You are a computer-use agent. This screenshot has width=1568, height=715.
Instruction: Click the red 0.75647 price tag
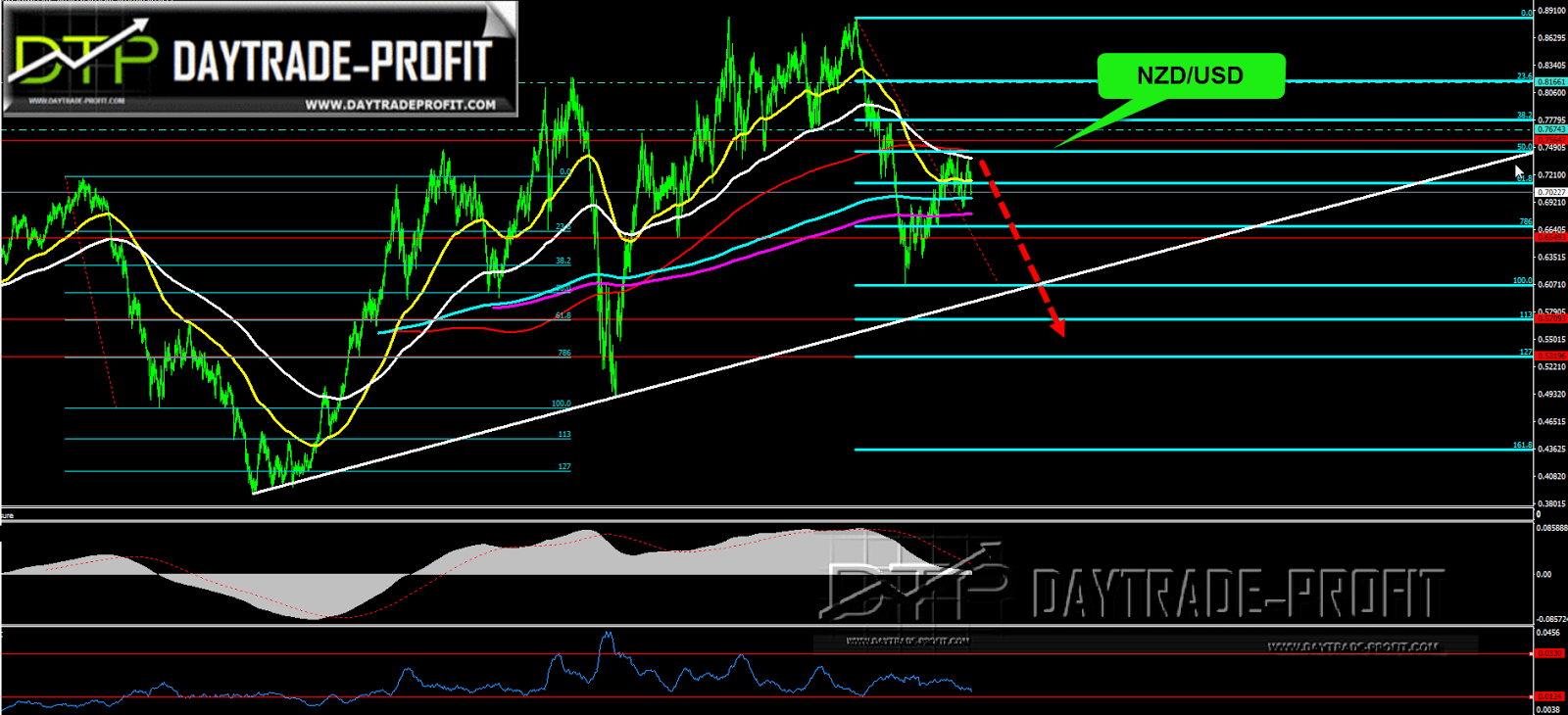point(1551,141)
